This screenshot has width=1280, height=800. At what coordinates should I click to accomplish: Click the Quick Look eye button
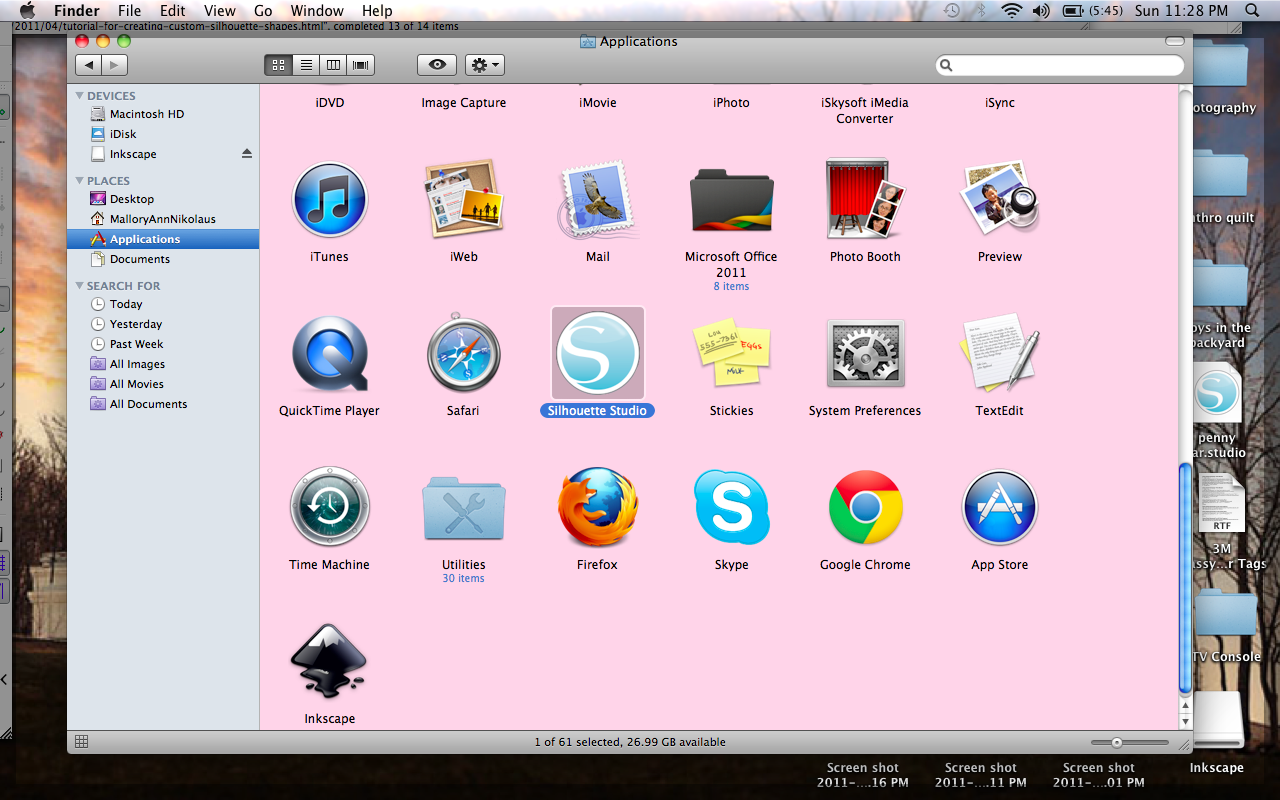(437, 65)
